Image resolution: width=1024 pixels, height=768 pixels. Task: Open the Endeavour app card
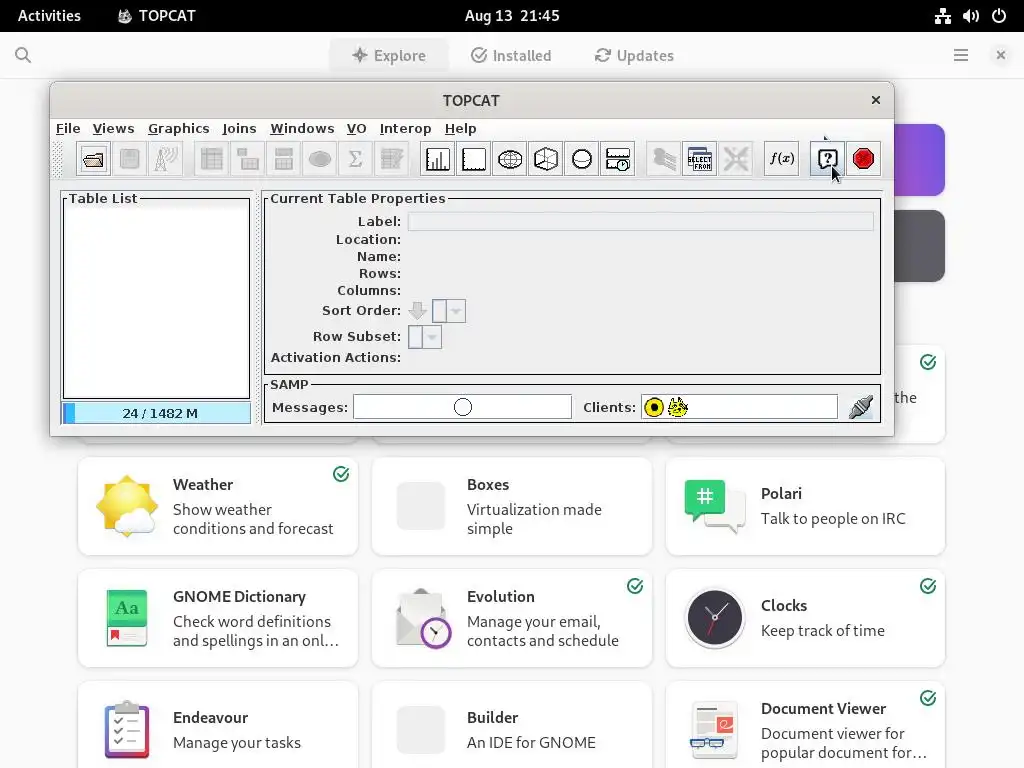(218, 725)
